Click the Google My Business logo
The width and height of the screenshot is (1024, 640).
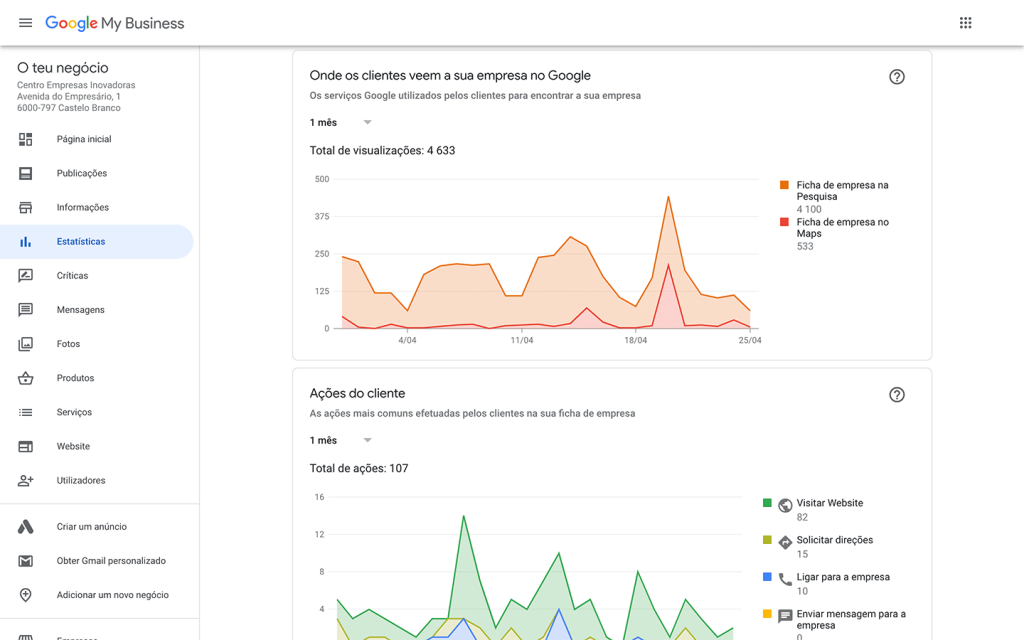pos(115,23)
